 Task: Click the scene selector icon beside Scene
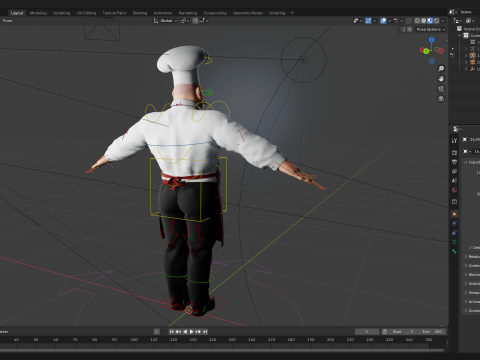pyautogui.click(x=452, y=12)
